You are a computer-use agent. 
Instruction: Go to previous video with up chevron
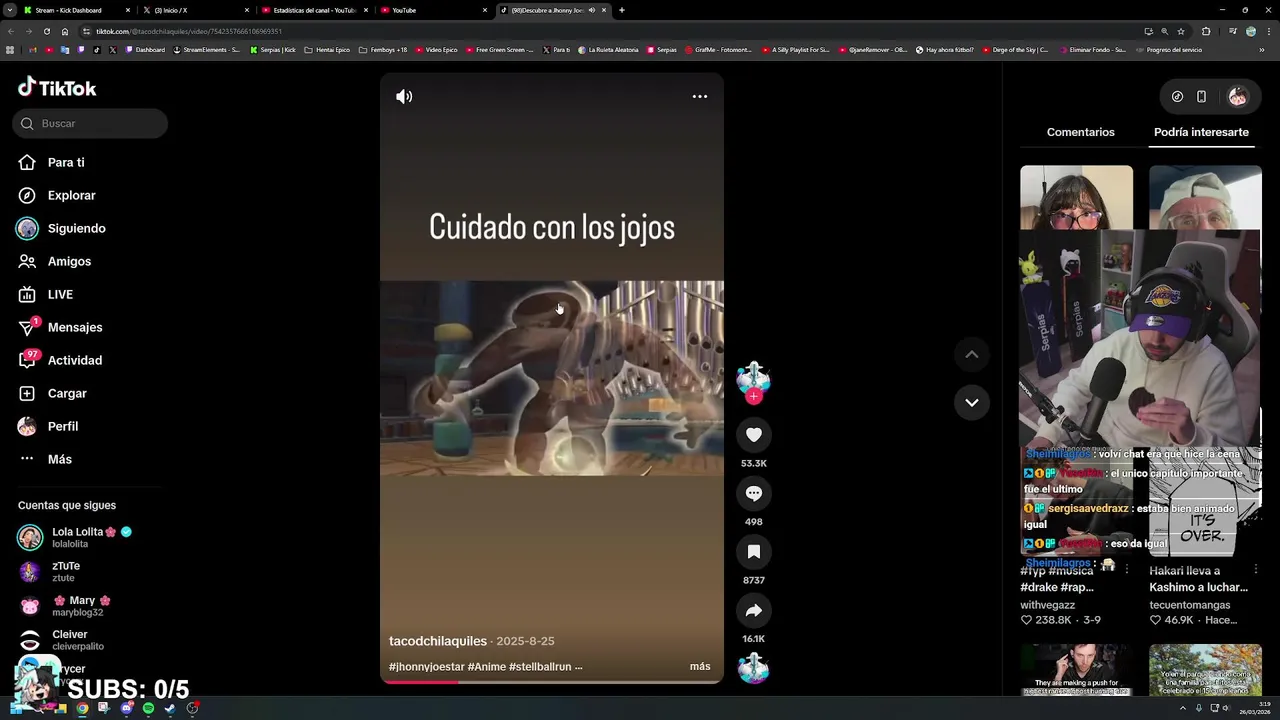[x=971, y=354]
